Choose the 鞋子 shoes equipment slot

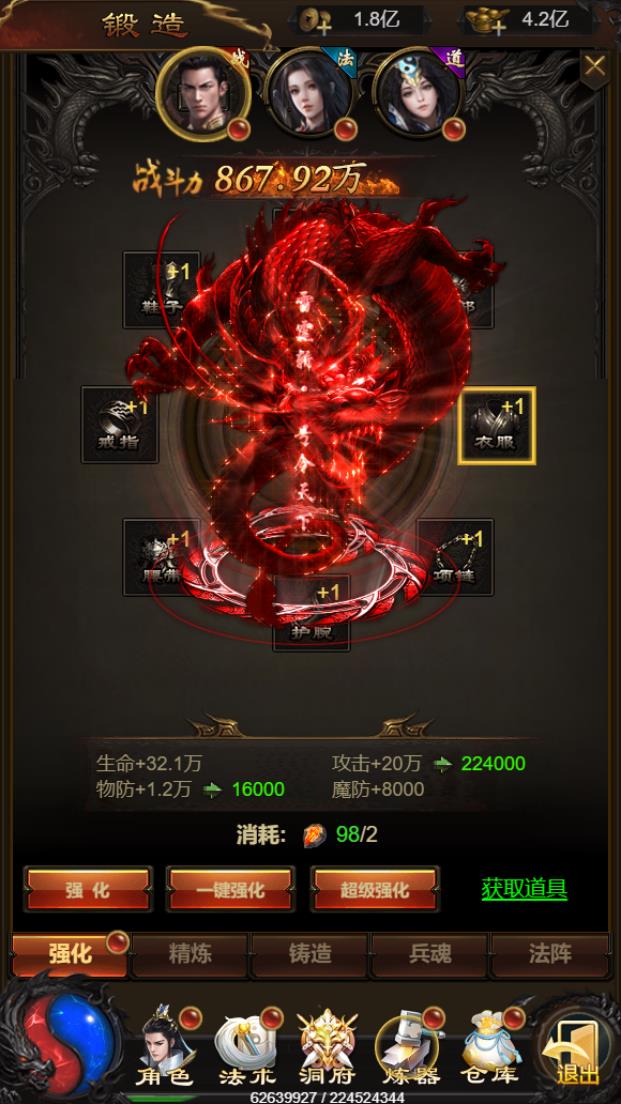(161, 290)
